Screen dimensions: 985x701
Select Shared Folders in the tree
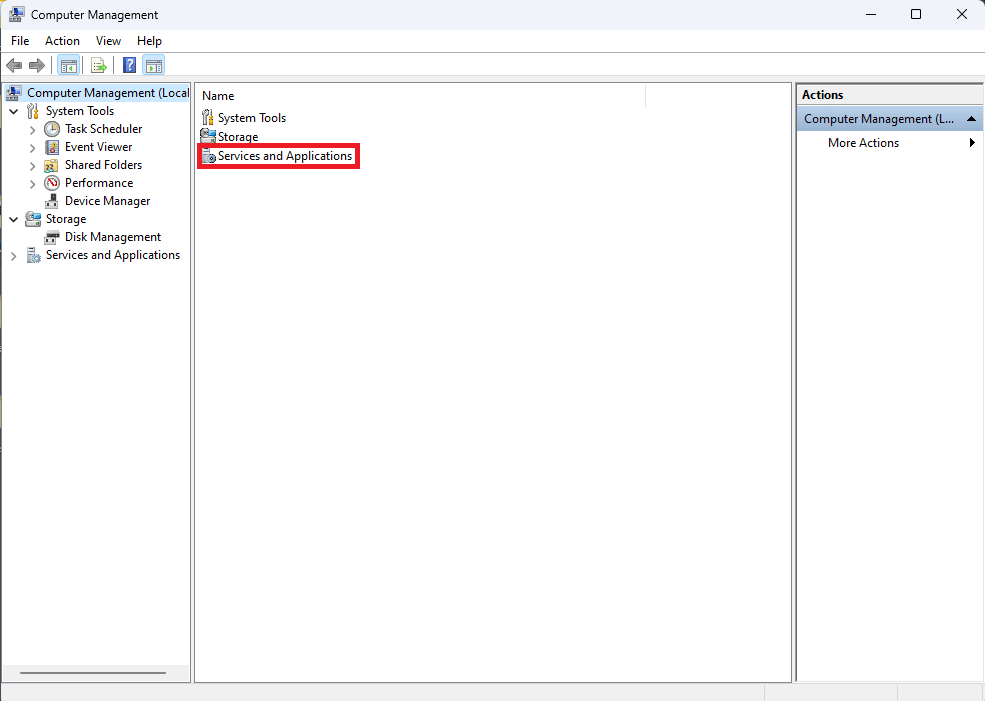click(104, 165)
